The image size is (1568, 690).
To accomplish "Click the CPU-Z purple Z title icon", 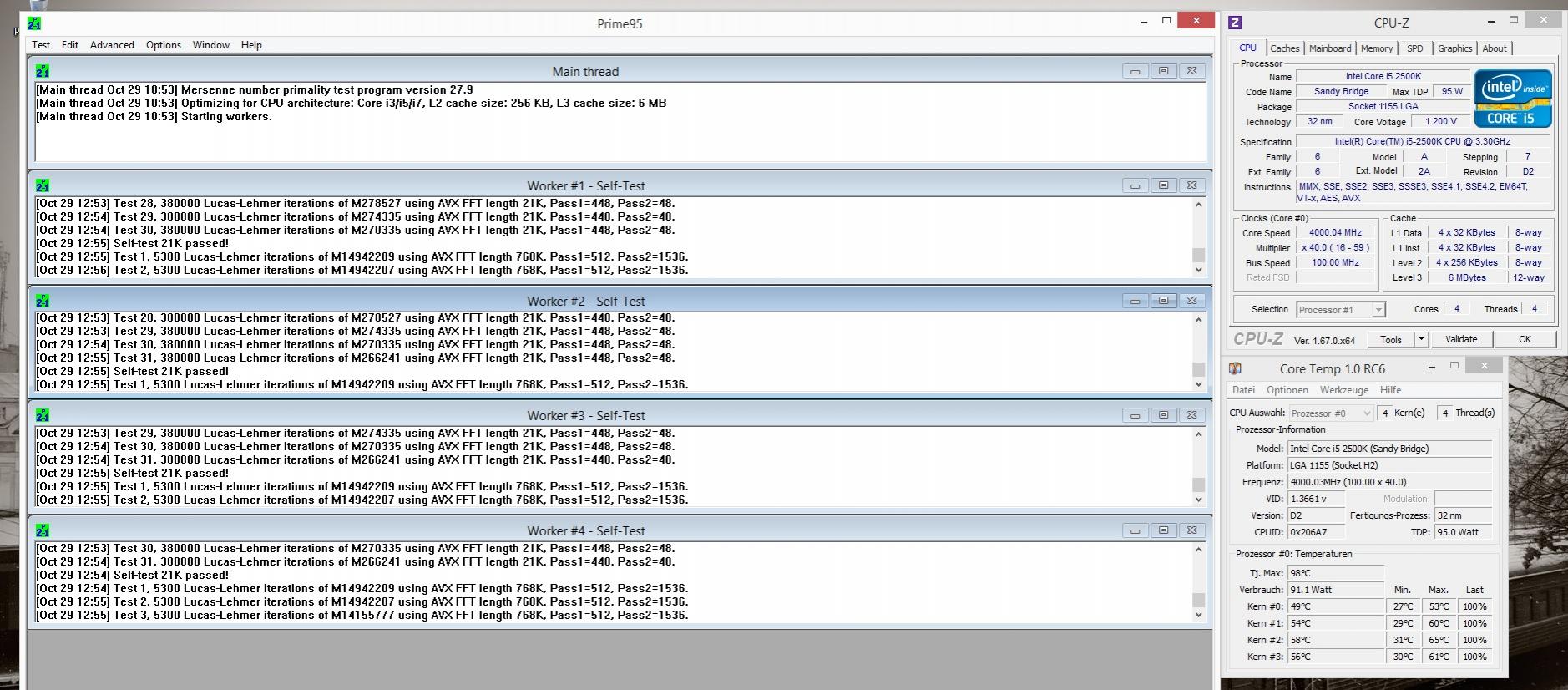I will click(x=1235, y=23).
